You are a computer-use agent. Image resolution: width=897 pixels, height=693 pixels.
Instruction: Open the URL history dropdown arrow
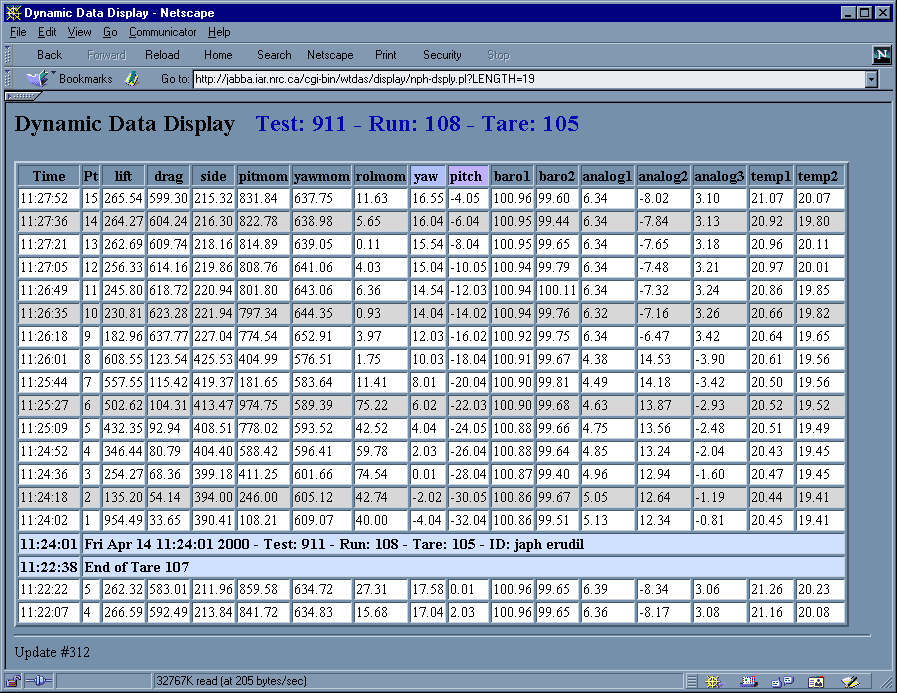871,79
